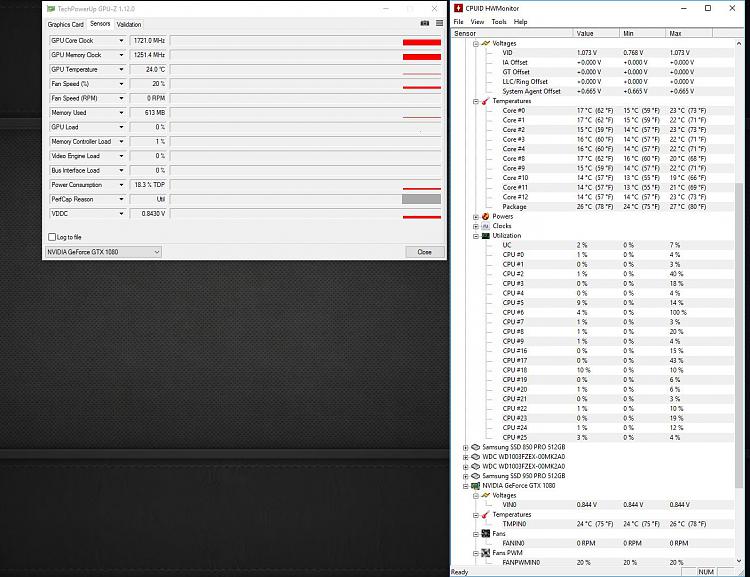Click the GPU-Z screenshot camera icon
Image resolution: width=750 pixels, height=577 pixels.
[424, 23]
